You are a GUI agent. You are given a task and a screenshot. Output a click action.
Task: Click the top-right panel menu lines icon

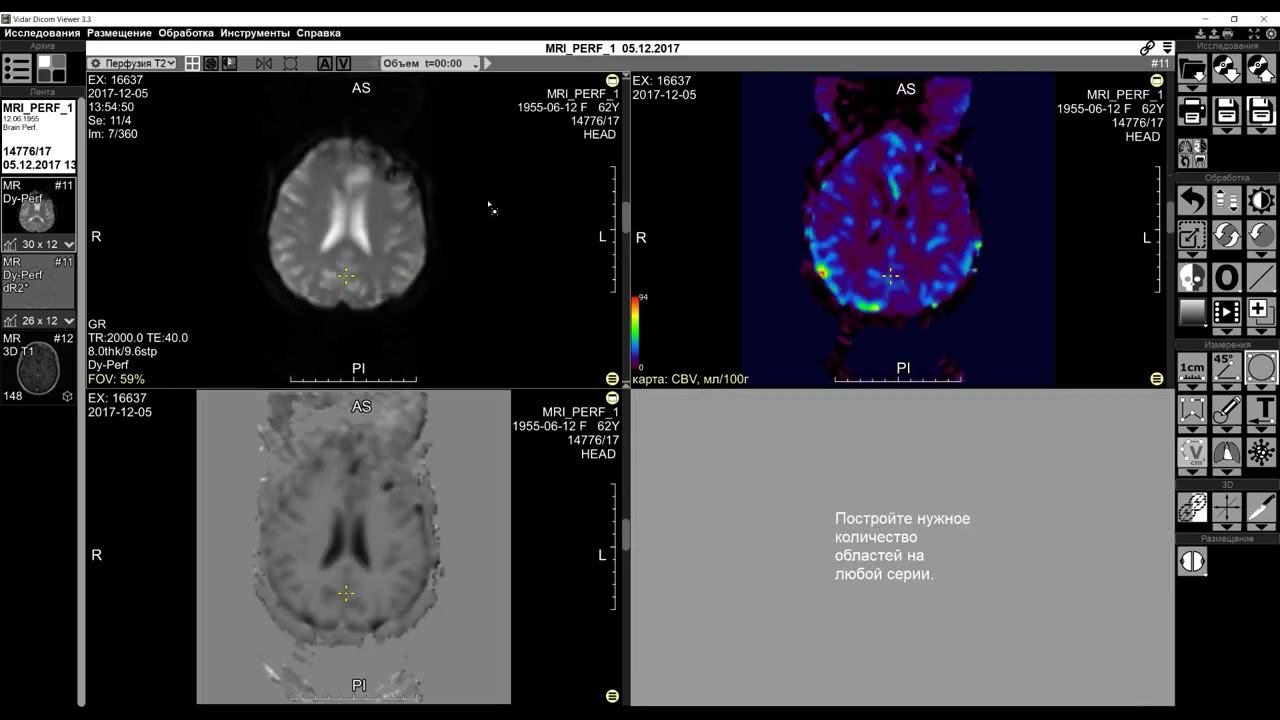[x=1167, y=48]
